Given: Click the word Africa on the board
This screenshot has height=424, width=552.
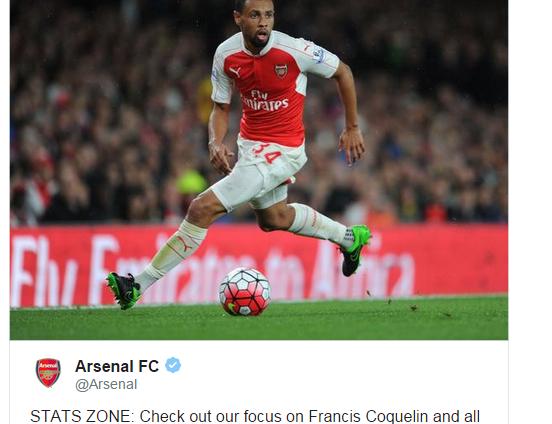Looking at the screenshot, I should coord(363,269).
